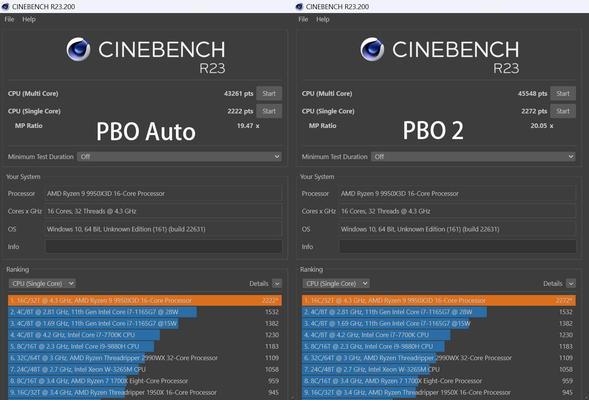The height and width of the screenshot is (400, 589).
Task: Select Threadripper 1950X row in right ranking
Action: pyautogui.click(x=439, y=392)
